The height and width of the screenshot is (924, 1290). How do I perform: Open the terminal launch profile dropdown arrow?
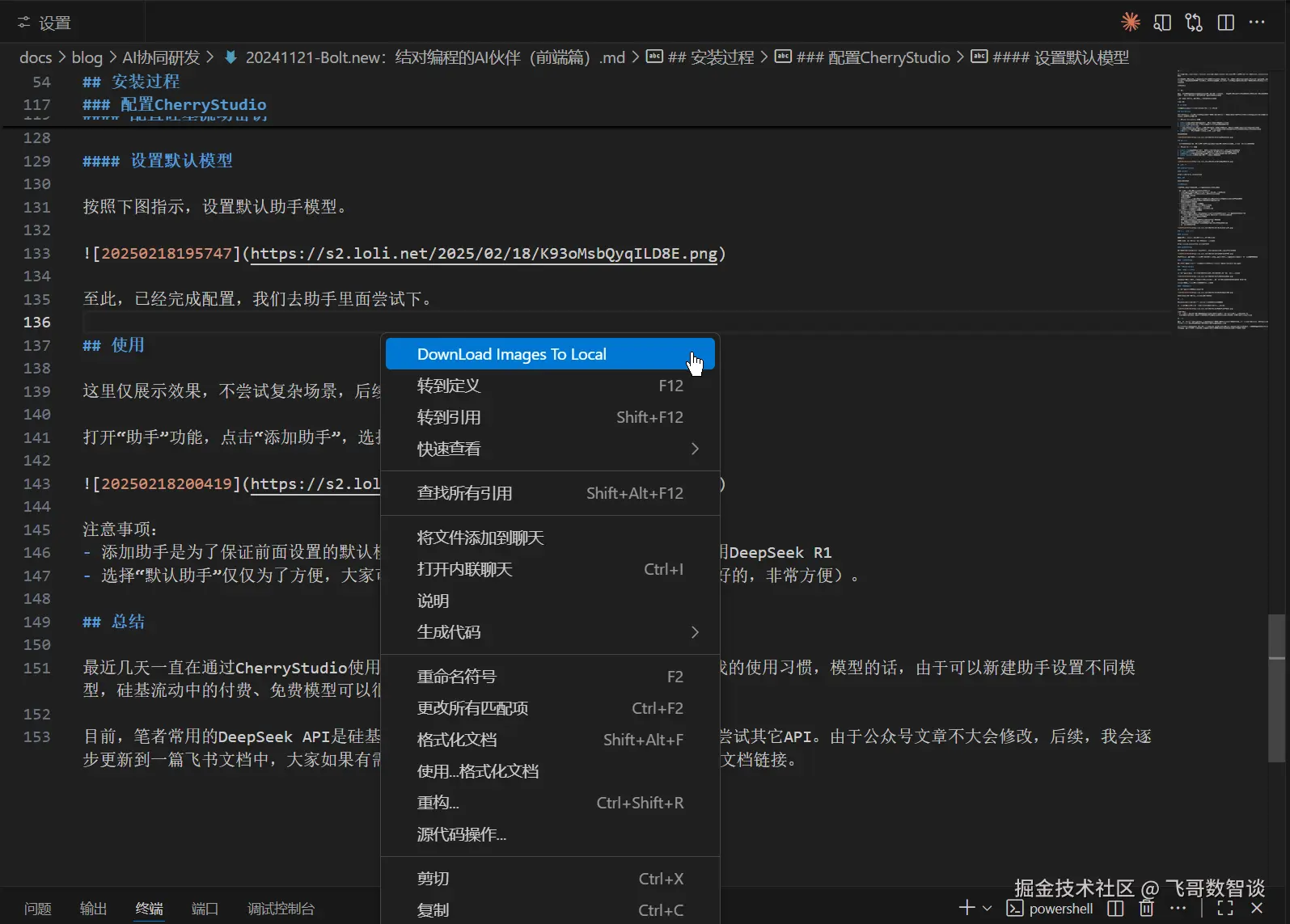[x=987, y=908]
